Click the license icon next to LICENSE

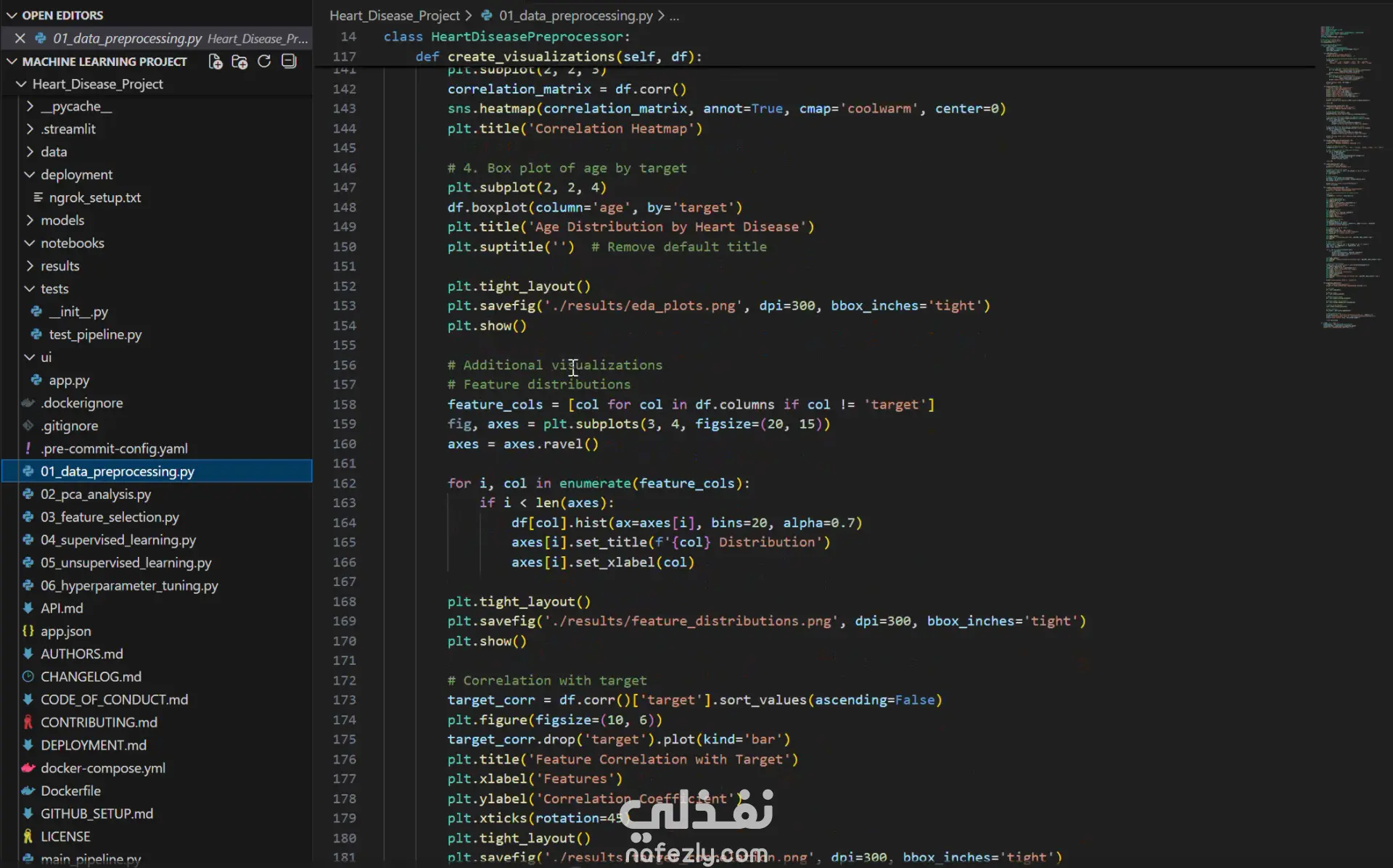[x=28, y=836]
